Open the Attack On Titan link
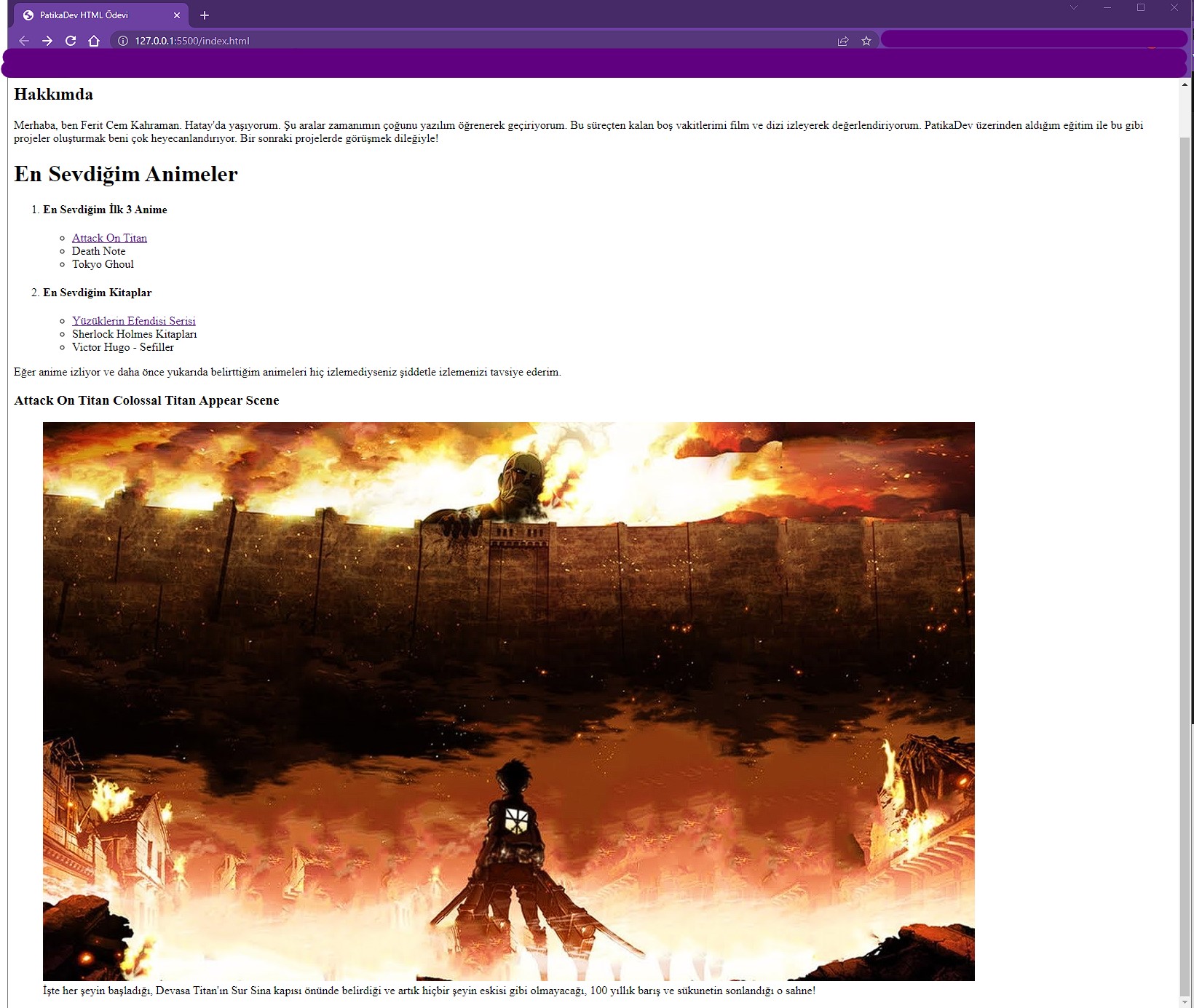The height and width of the screenshot is (1008, 1194). tap(109, 238)
